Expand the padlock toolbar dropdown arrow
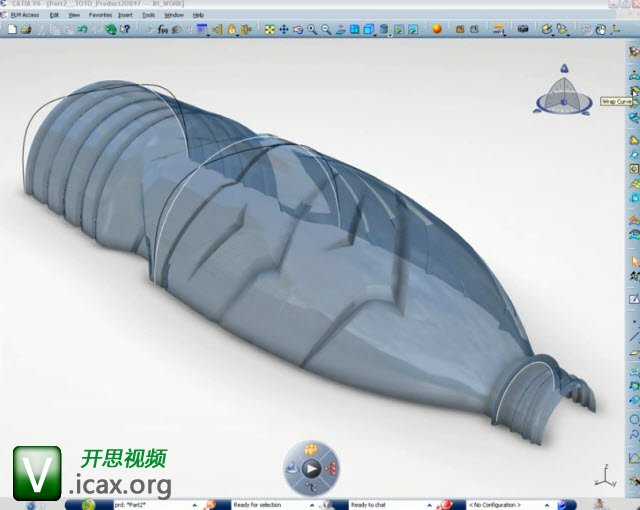The image size is (640, 510). click(x=238, y=36)
